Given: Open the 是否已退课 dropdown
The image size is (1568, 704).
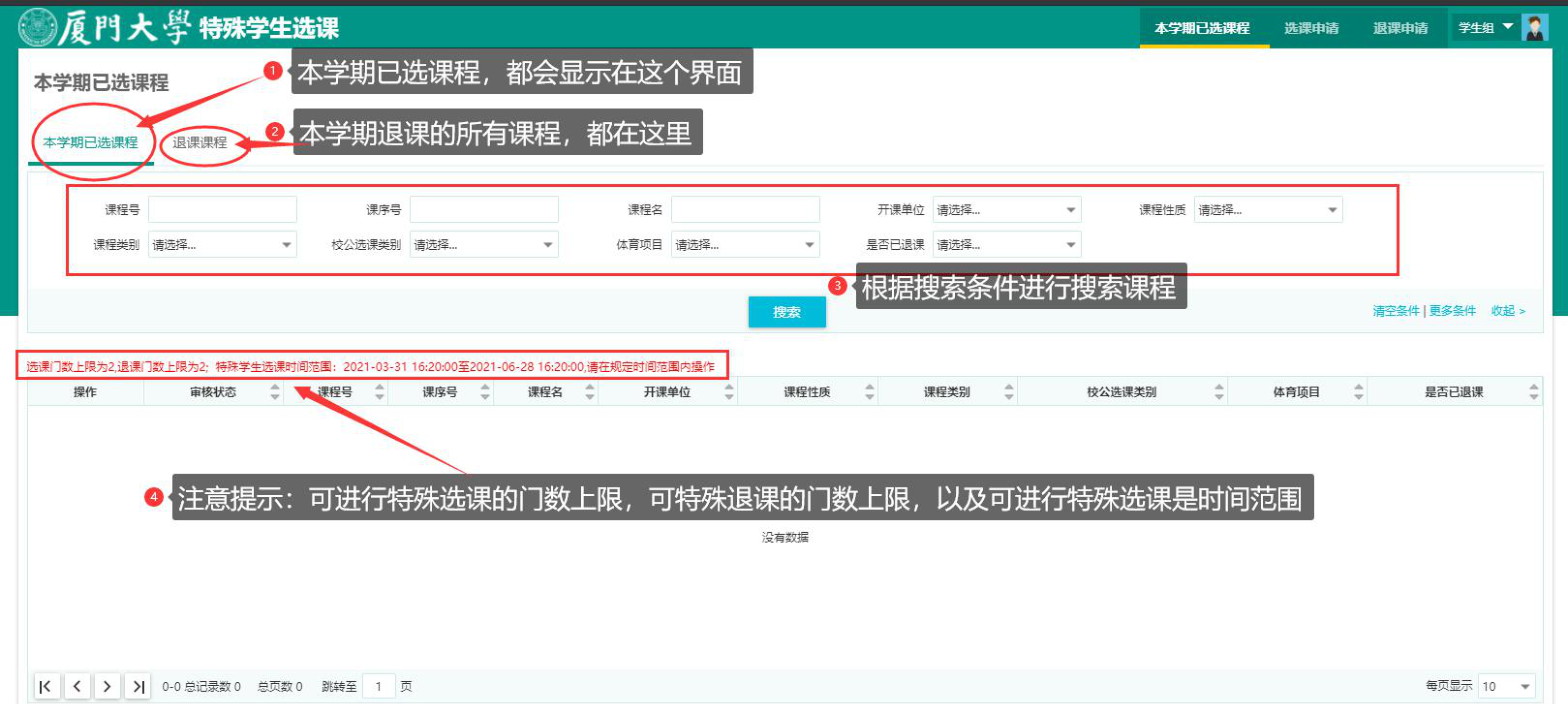Looking at the screenshot, I should point(1007,244).
